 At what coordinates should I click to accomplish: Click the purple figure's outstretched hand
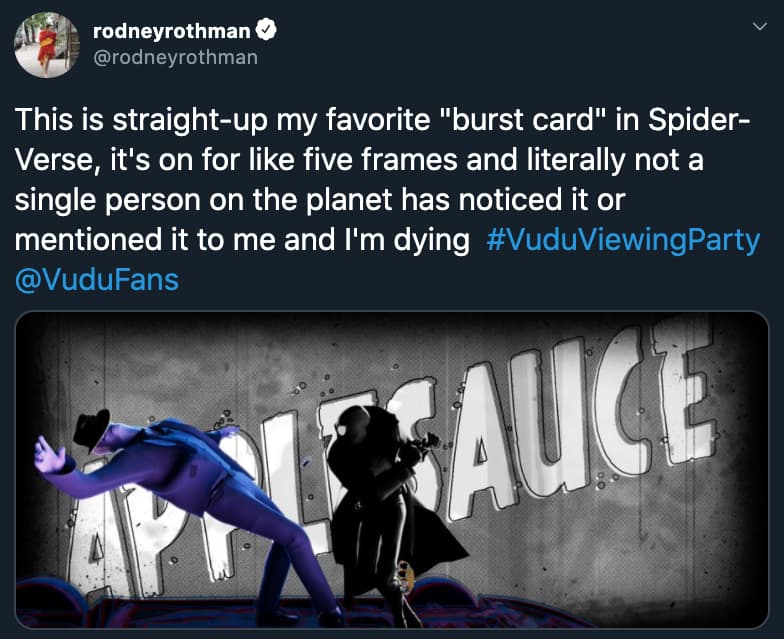[x=47, y=457]
